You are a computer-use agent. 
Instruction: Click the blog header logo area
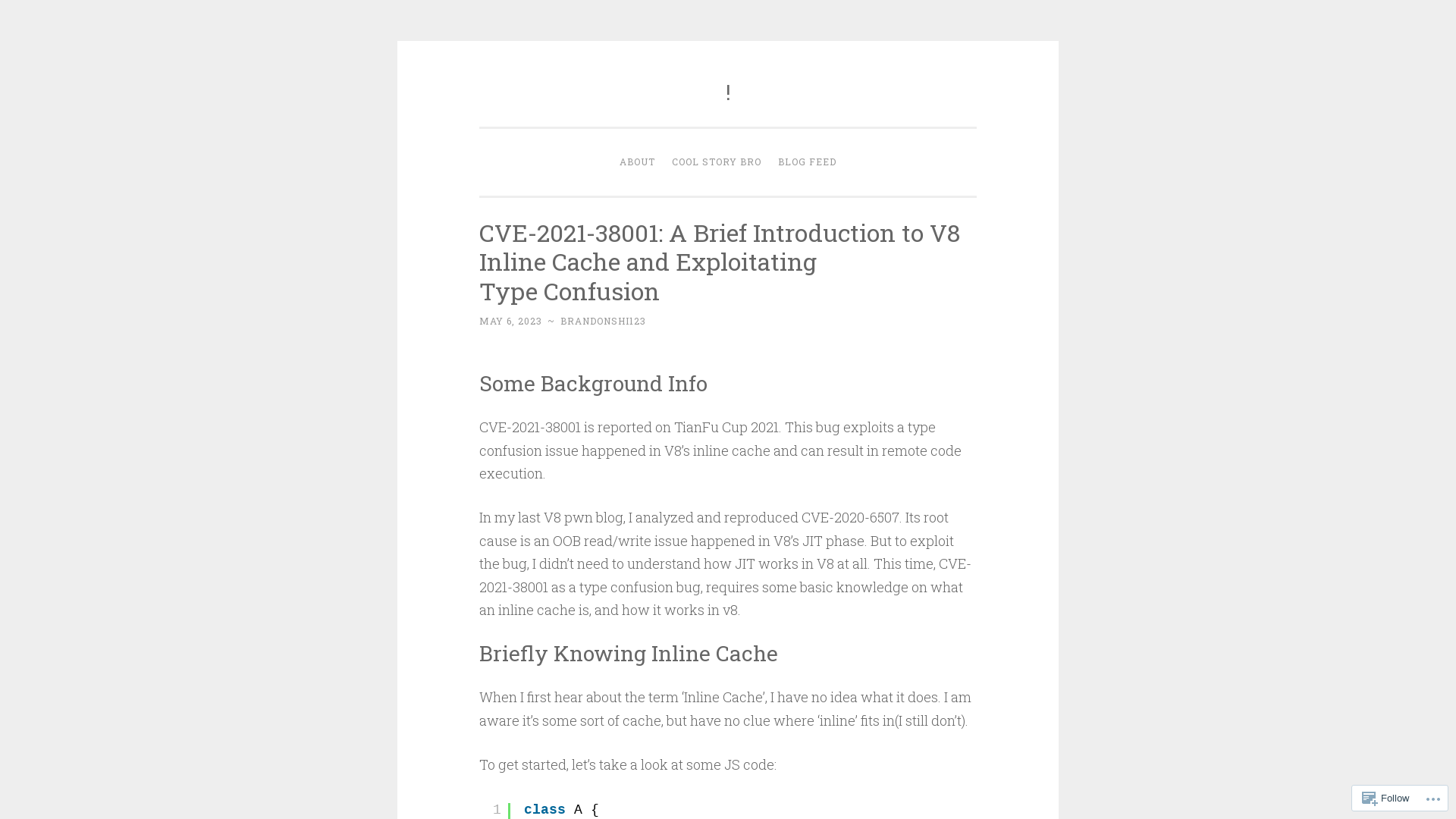tap(728, 91)
